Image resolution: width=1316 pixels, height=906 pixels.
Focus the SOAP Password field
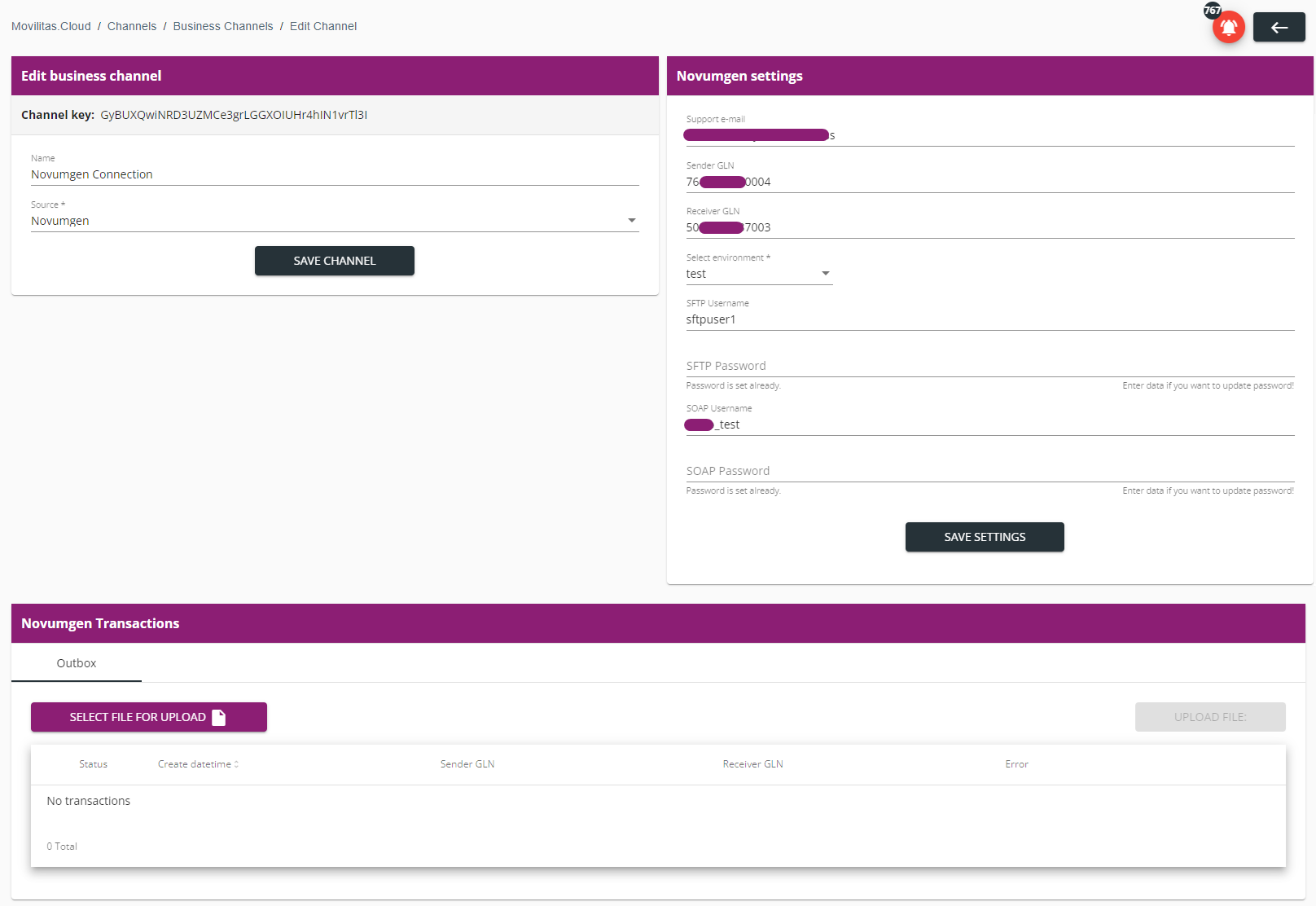pyautogui.click(x=990, y=471)
